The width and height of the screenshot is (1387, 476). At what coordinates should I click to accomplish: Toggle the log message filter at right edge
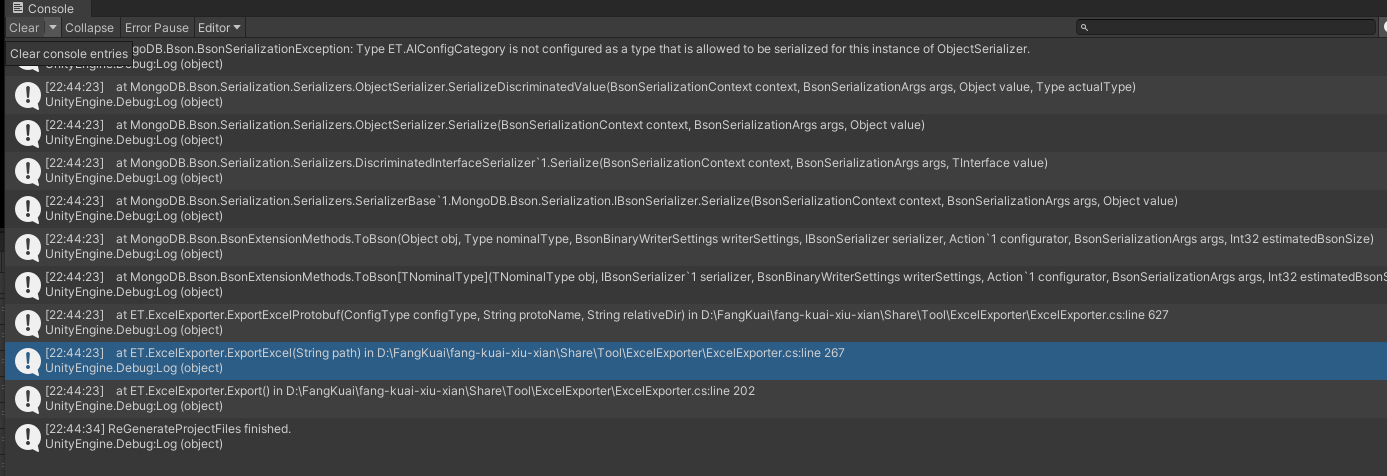pos(1381,28)
